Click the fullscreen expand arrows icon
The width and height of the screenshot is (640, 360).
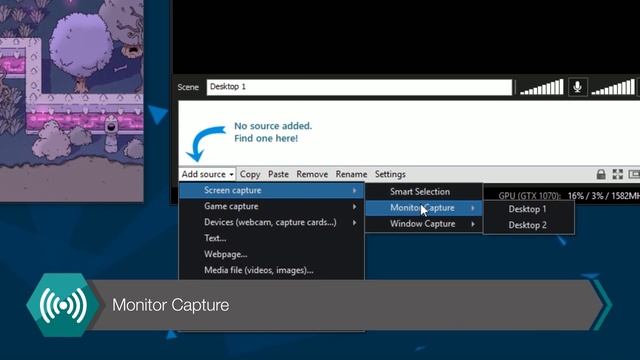618,174
